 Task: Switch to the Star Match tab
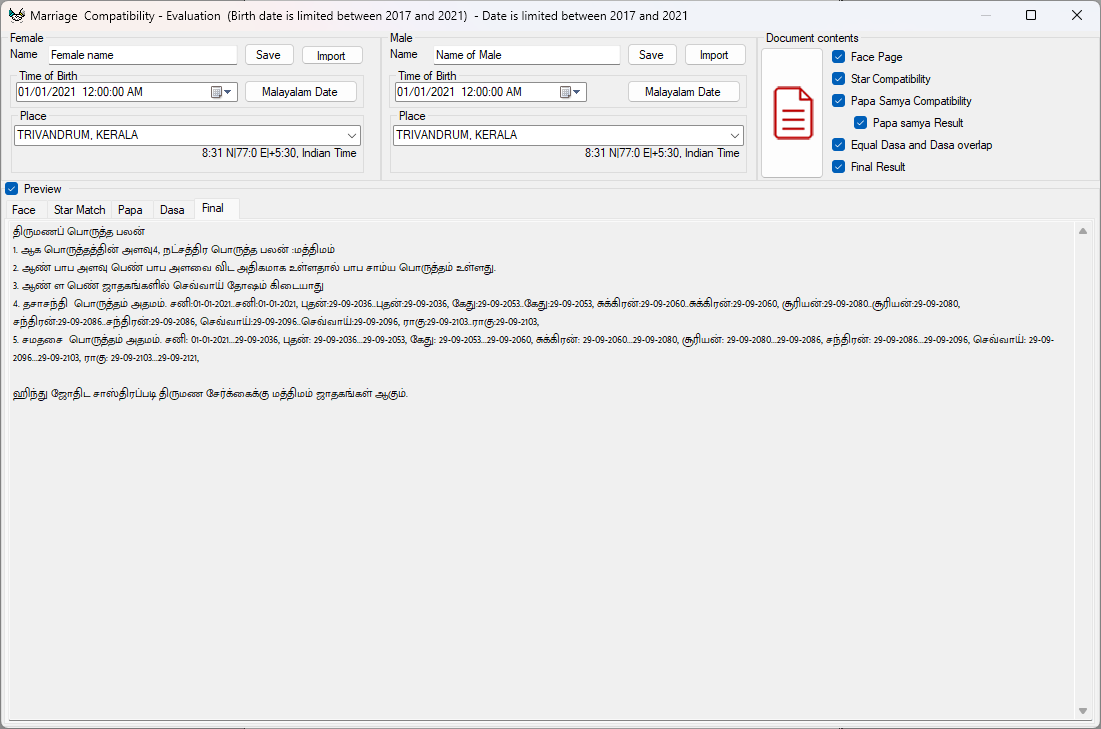click(79, 210)
